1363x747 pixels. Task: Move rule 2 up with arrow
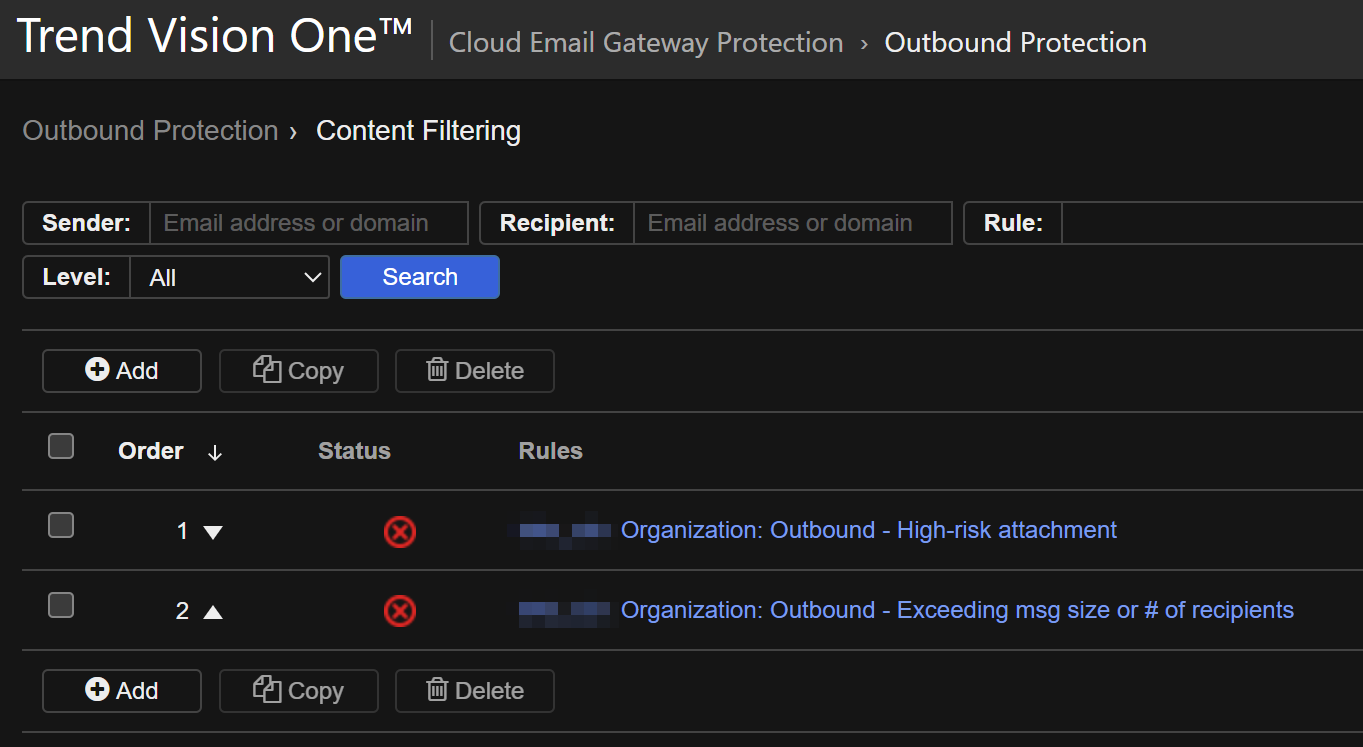[213, 611]
